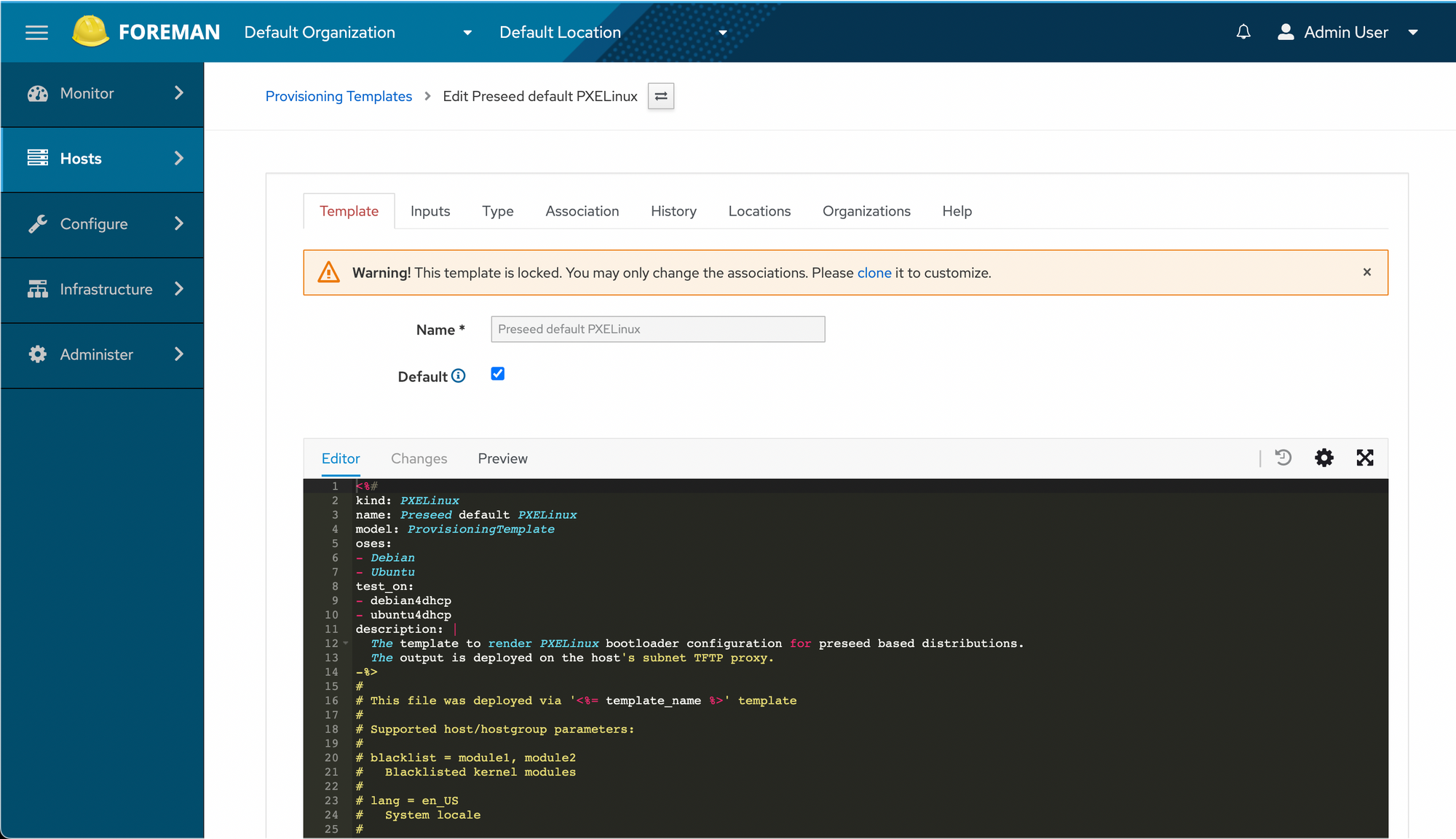The image size is (1456, 839).
Task: Switch to the Association tab
Action: [x=582, y=211]
